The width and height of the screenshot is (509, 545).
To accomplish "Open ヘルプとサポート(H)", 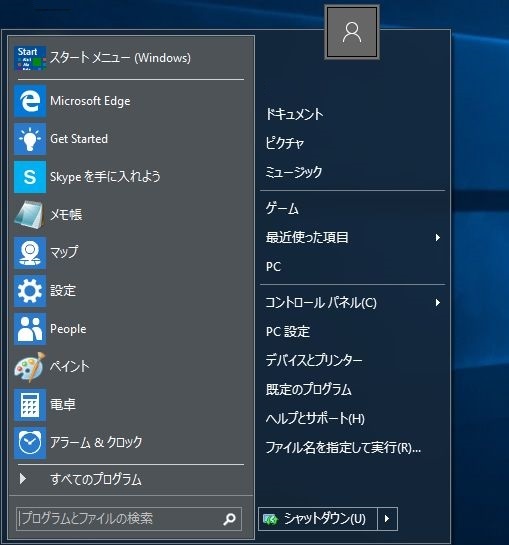I will click(x=315, y=418).
